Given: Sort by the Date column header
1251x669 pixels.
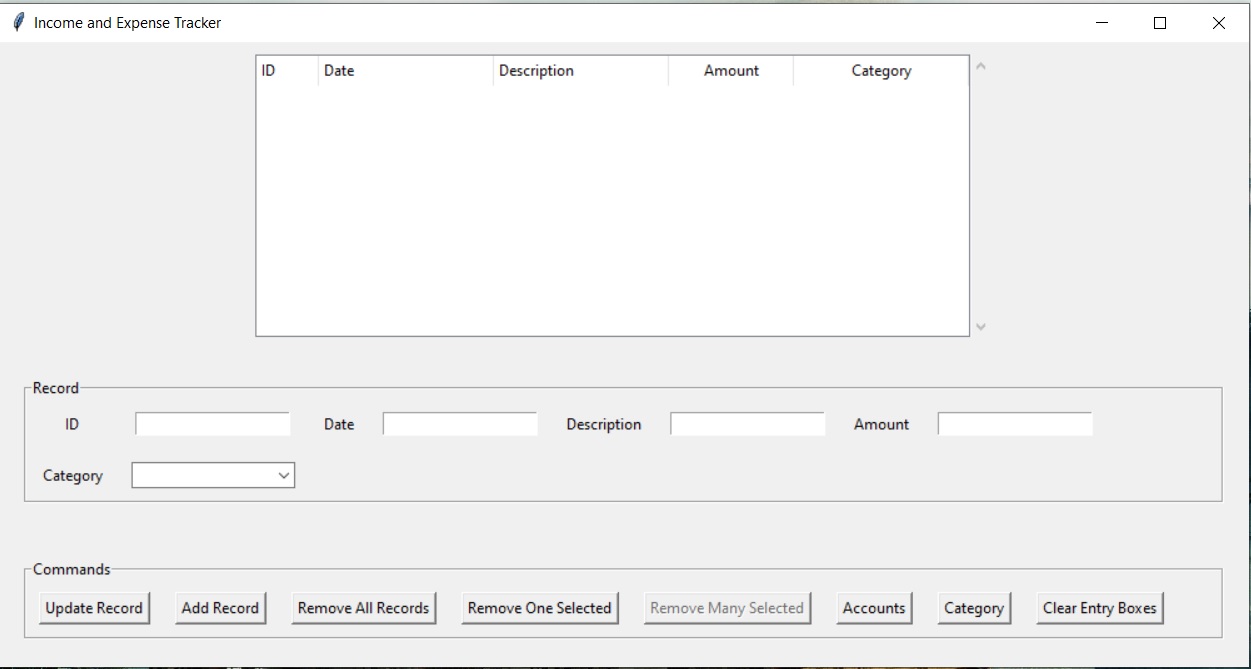Looking at the screenshot, I should [x=405, y=71].
